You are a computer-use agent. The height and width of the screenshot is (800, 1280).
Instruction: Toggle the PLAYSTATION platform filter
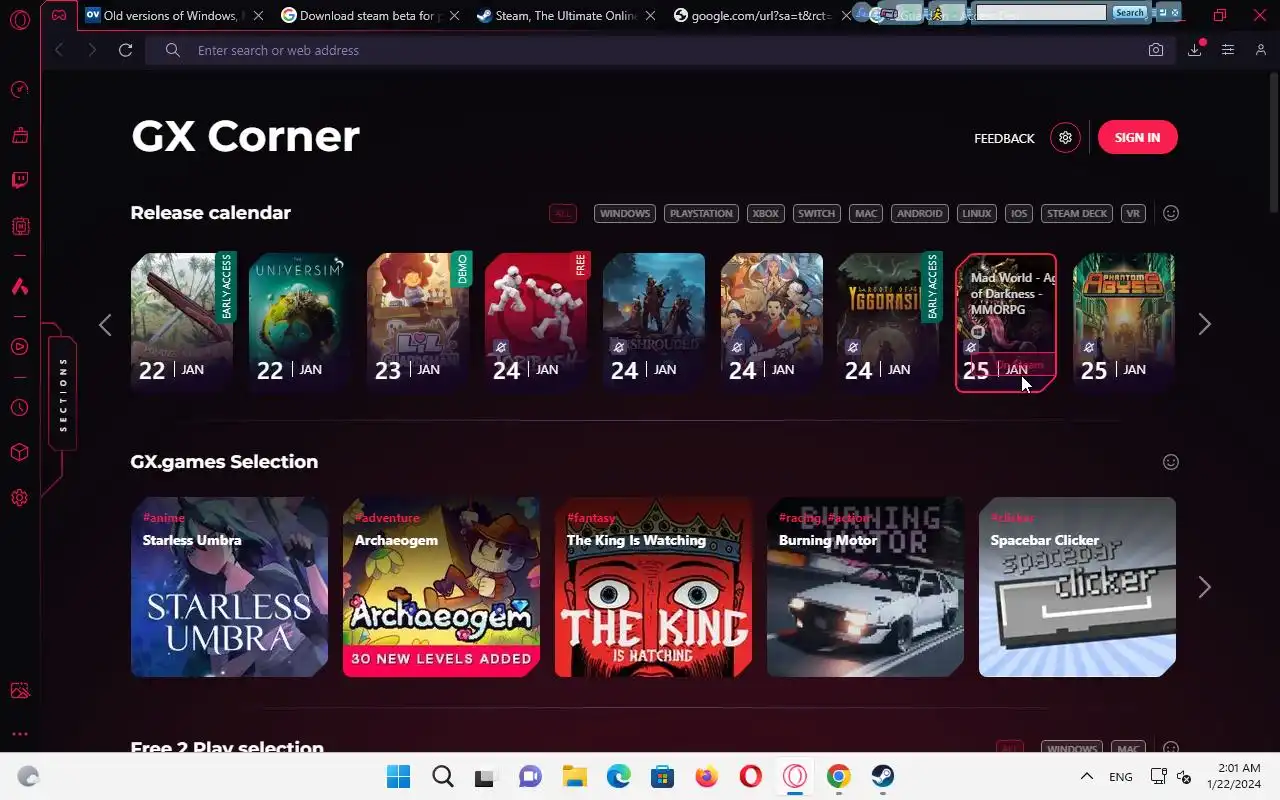tap(701, 213)
